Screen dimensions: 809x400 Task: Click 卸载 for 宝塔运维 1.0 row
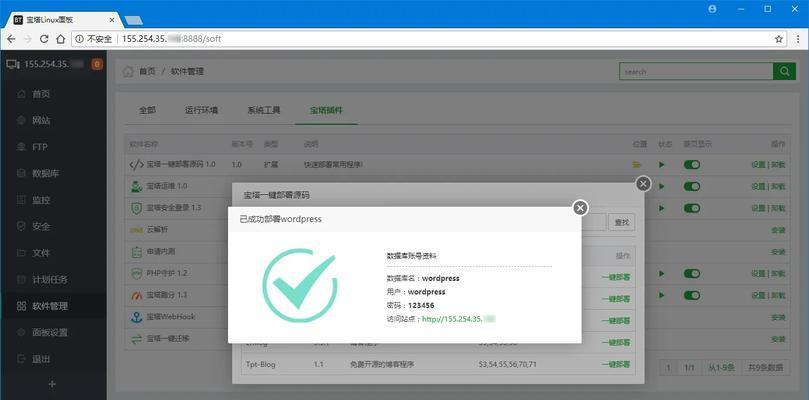pos(778,186)
